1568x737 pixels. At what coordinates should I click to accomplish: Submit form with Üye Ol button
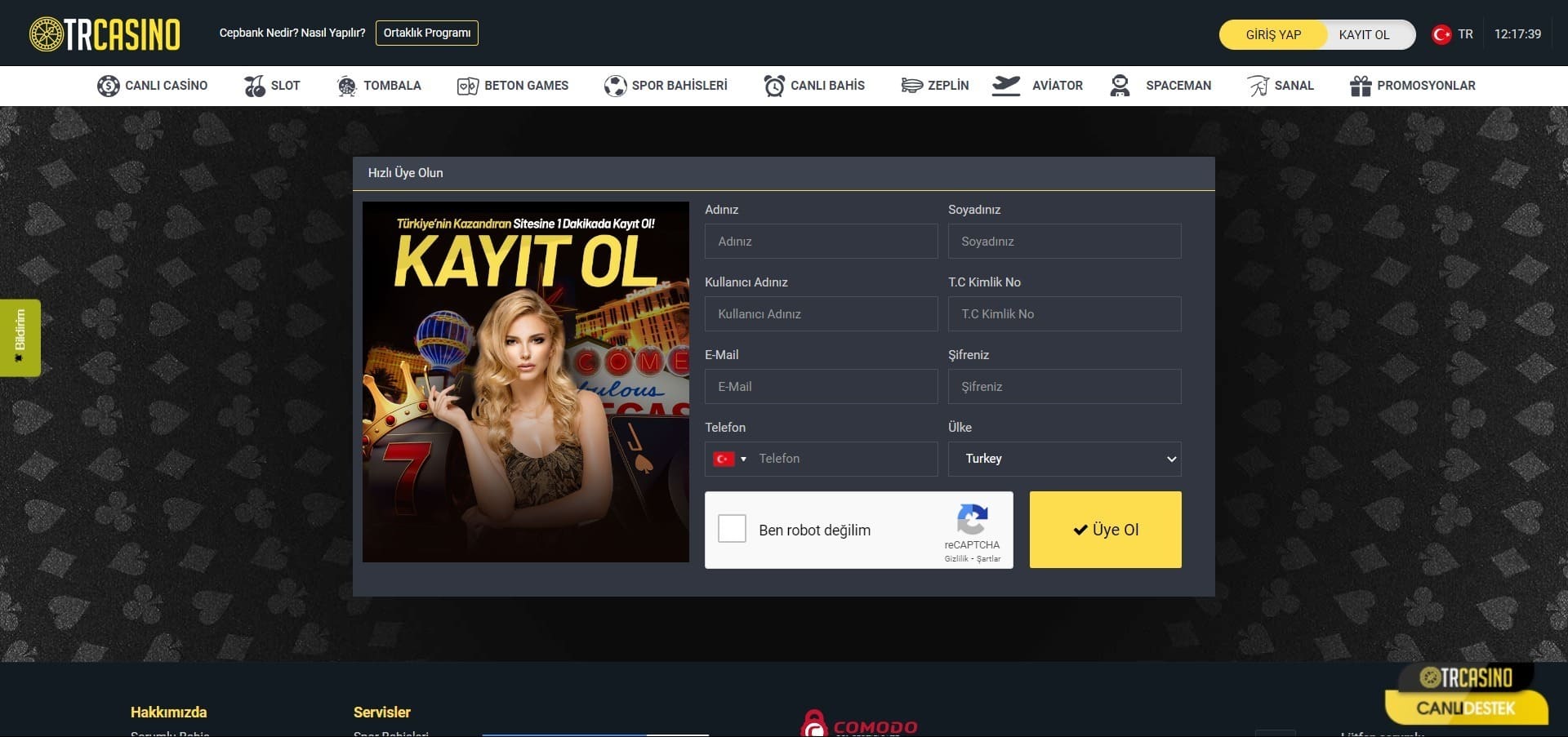pyautogui.click(x=1105, y=530)
